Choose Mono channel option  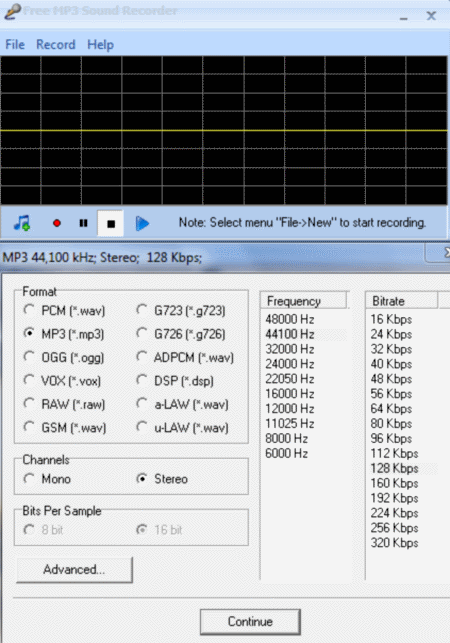47,479
